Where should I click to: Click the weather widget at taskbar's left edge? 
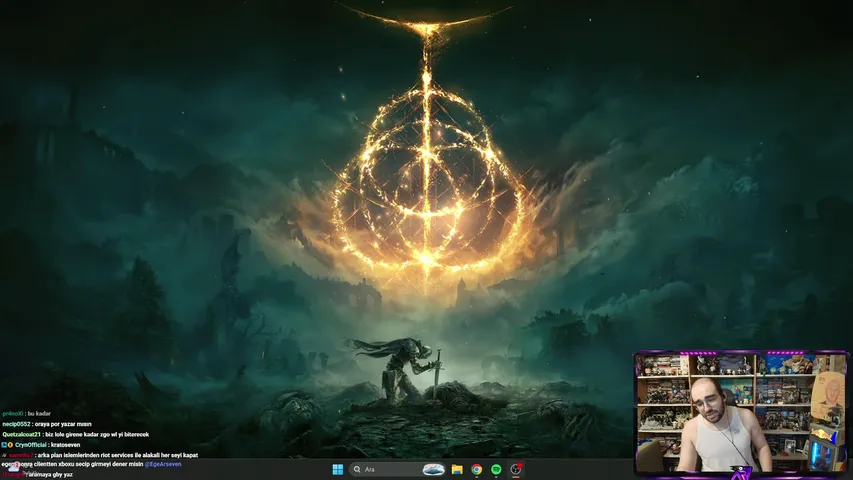[14, 467]
